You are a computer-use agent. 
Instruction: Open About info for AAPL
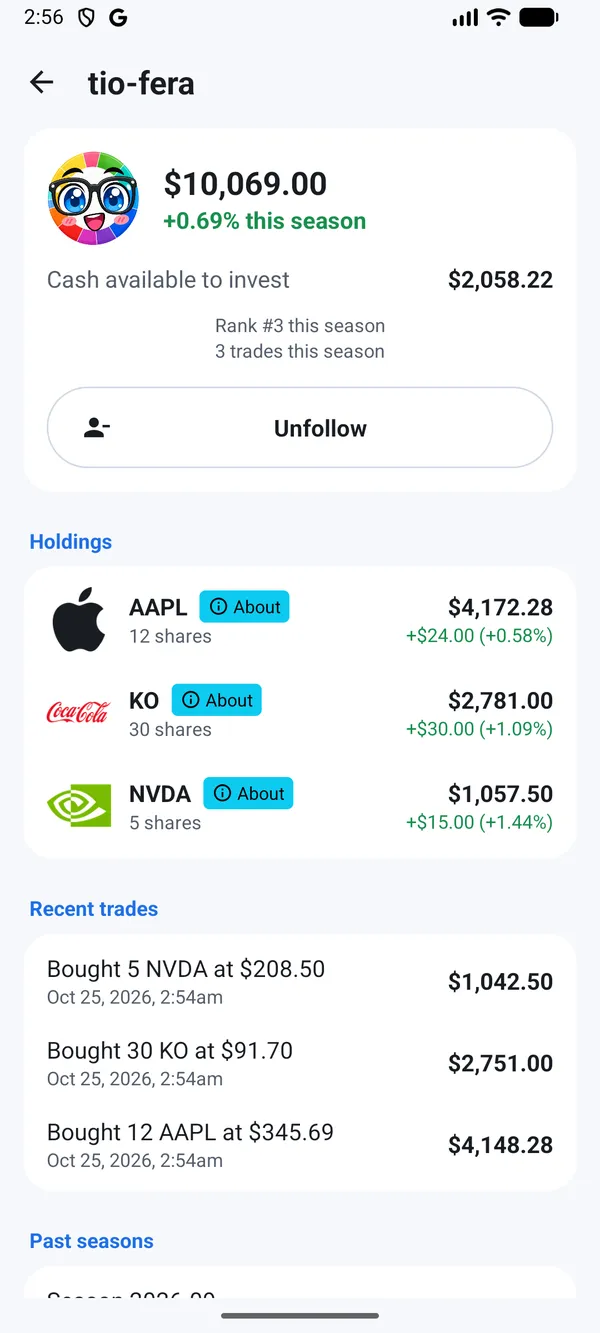coord(245,607)
